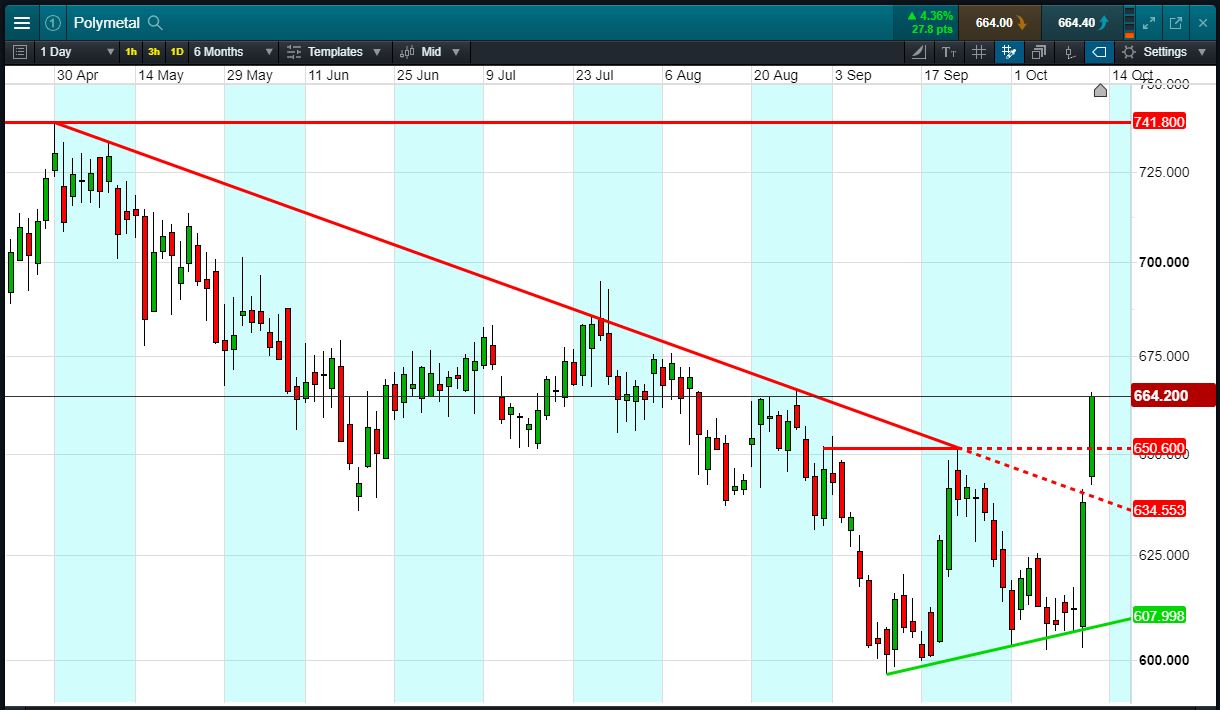
Task: Click the Mid price type label
Action: pyautogui.click(x=431, y=52)
